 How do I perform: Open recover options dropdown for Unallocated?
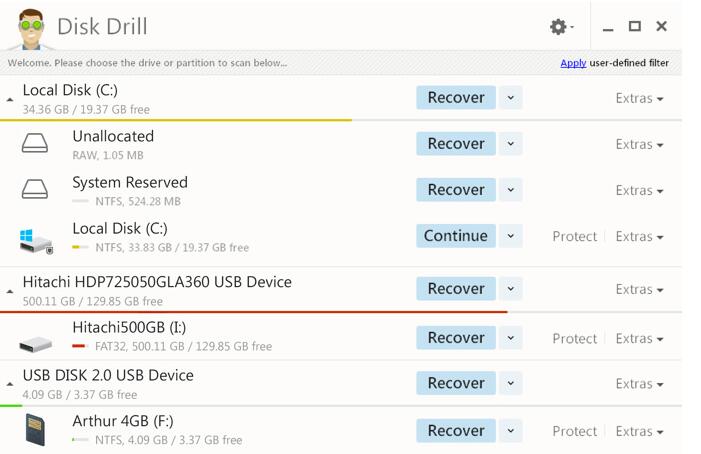[511, 143]
